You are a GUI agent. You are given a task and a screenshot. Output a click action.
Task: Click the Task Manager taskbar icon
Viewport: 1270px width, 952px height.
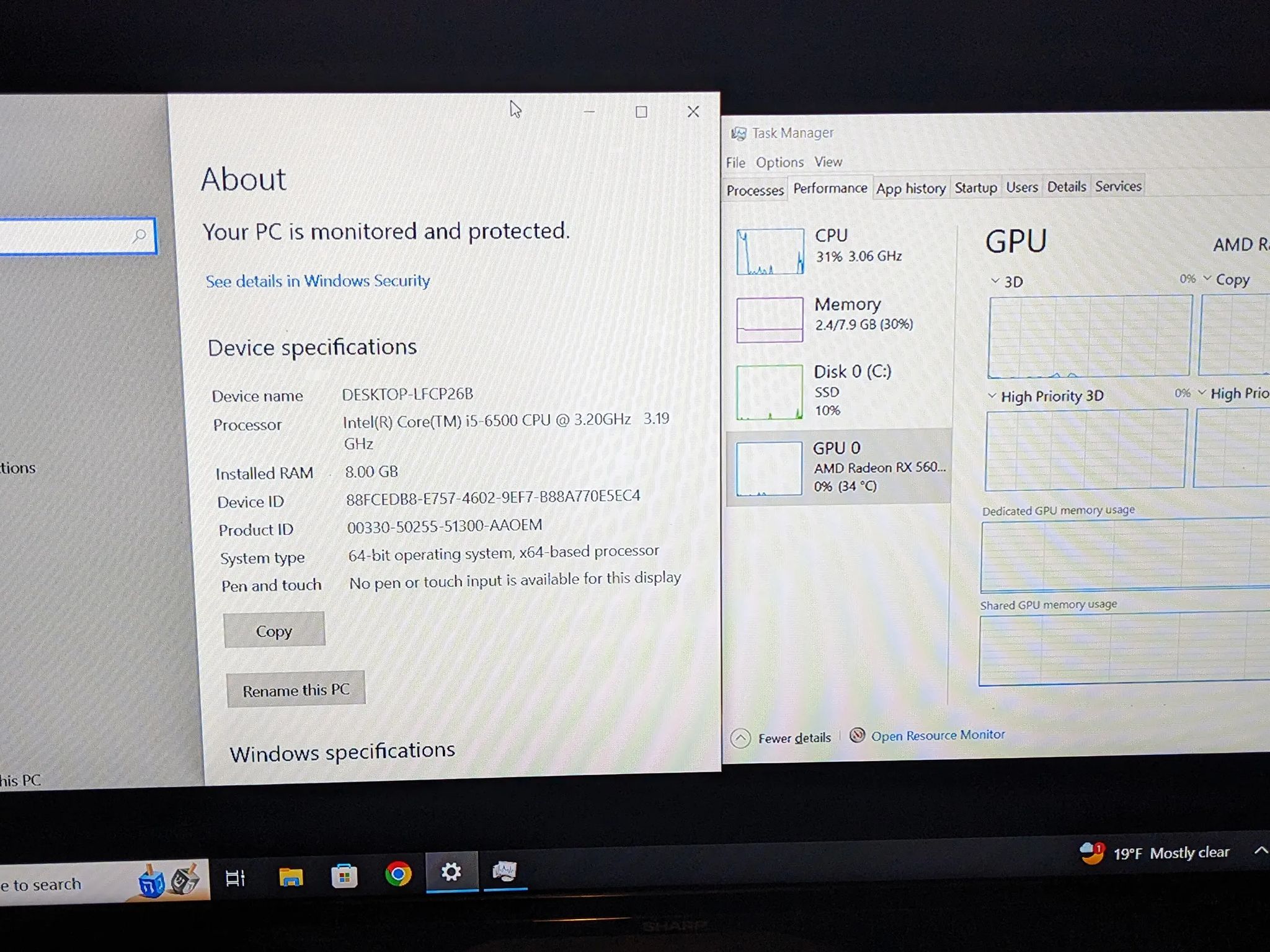tap(505, 871)
